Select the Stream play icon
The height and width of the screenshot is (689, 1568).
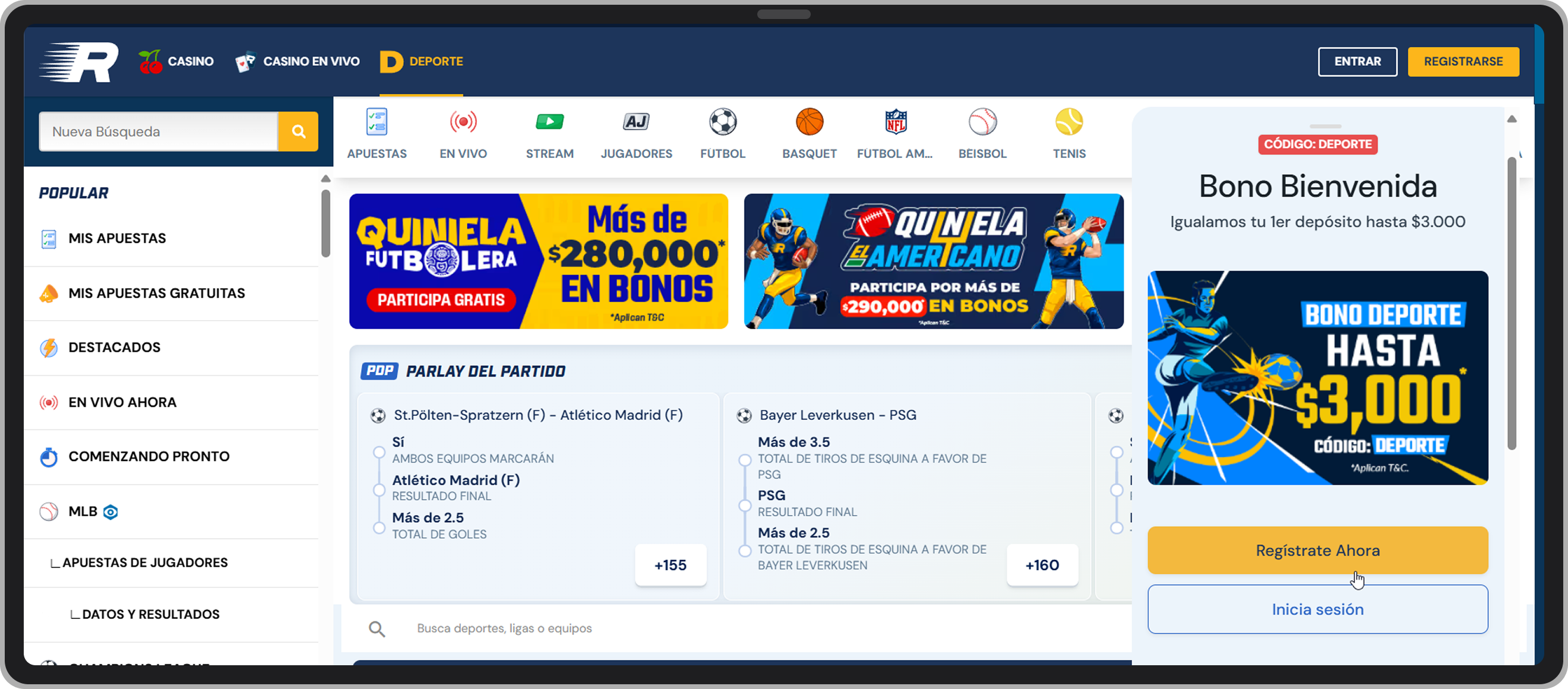click(x=549, y=122)
